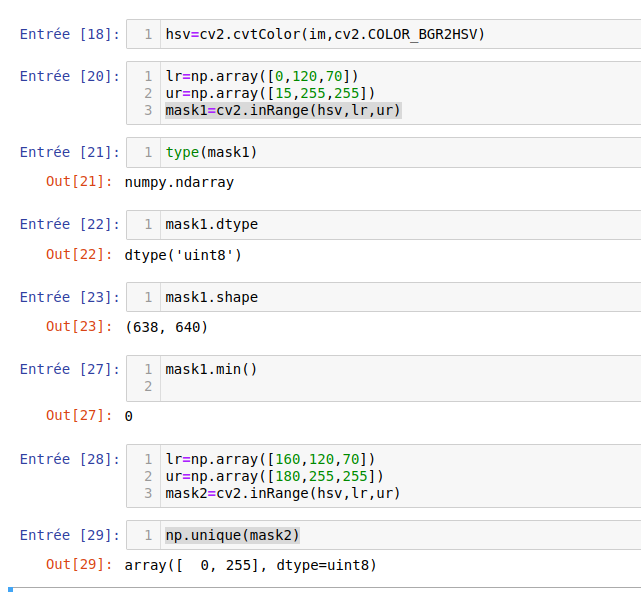
Task: Click the type(mask1) code cell
Action: (212, 152)
